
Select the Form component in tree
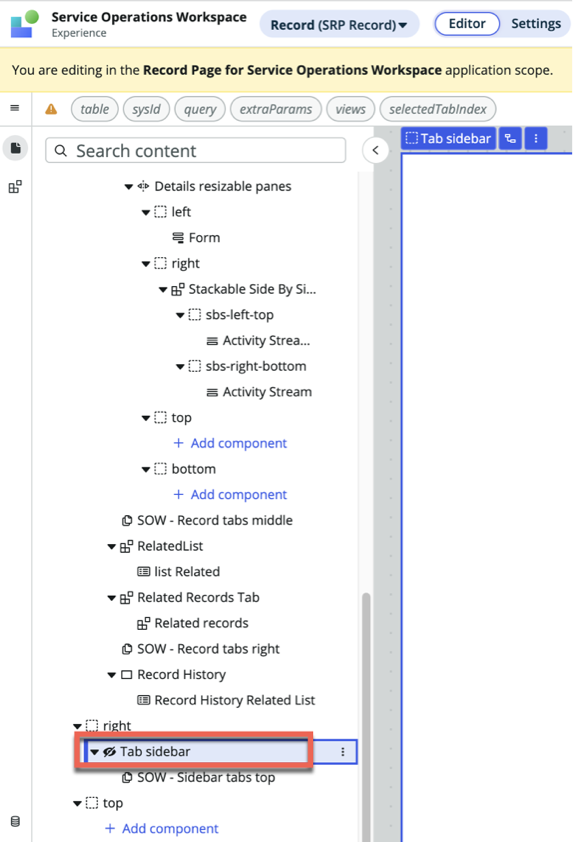tap(204, 237)
